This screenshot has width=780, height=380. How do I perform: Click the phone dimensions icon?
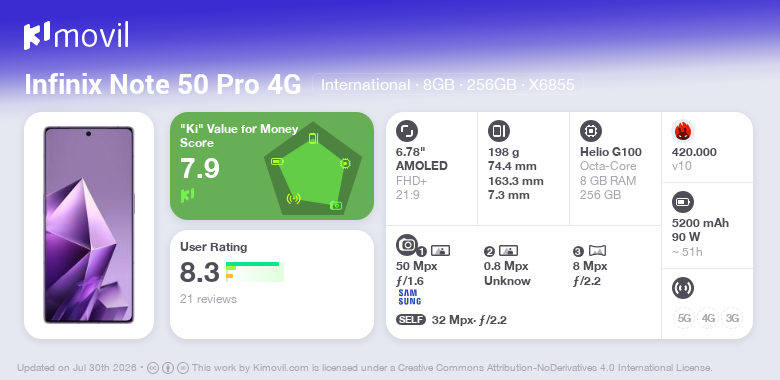point(499,131)
